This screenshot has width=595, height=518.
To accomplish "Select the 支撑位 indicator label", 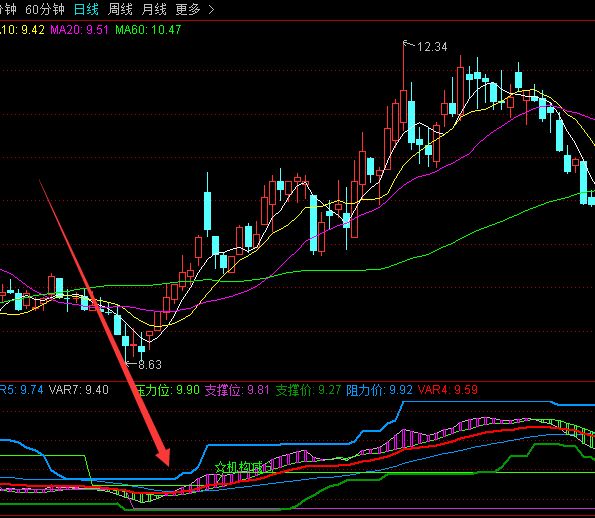I will click(237, 390).
